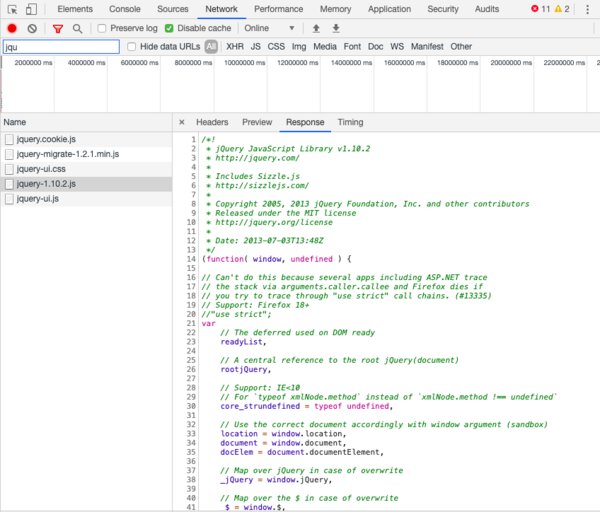Click the inspect element picker icon
This screenshot has height=512, width=600.
12,9
